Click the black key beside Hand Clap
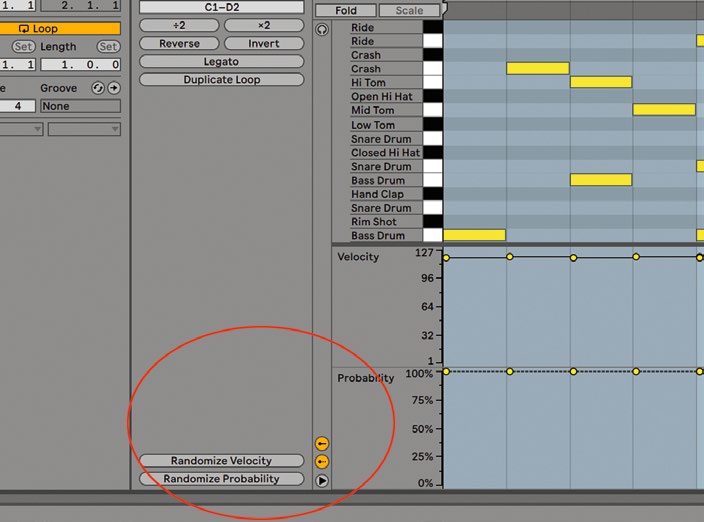 pyautogui.click(x=433, y=194)
